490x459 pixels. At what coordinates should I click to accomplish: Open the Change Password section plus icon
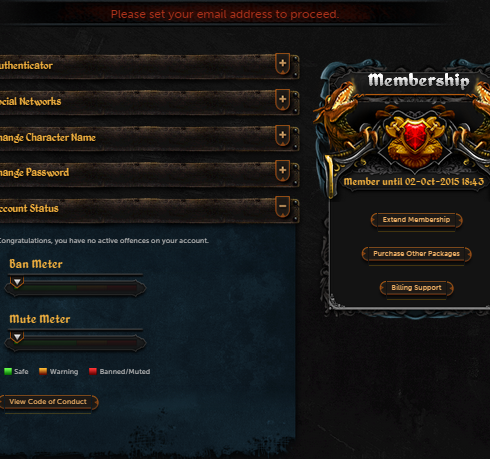(x=282, y=170)
